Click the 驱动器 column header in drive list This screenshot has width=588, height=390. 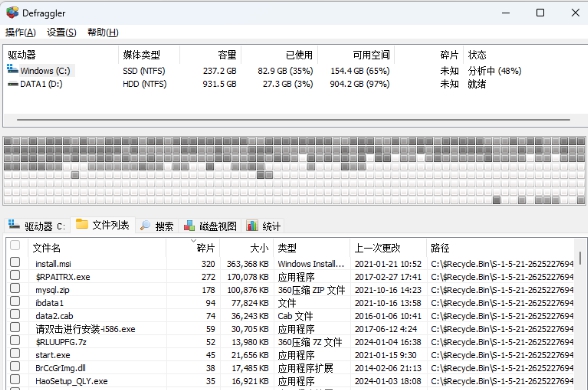pos(62,55)
